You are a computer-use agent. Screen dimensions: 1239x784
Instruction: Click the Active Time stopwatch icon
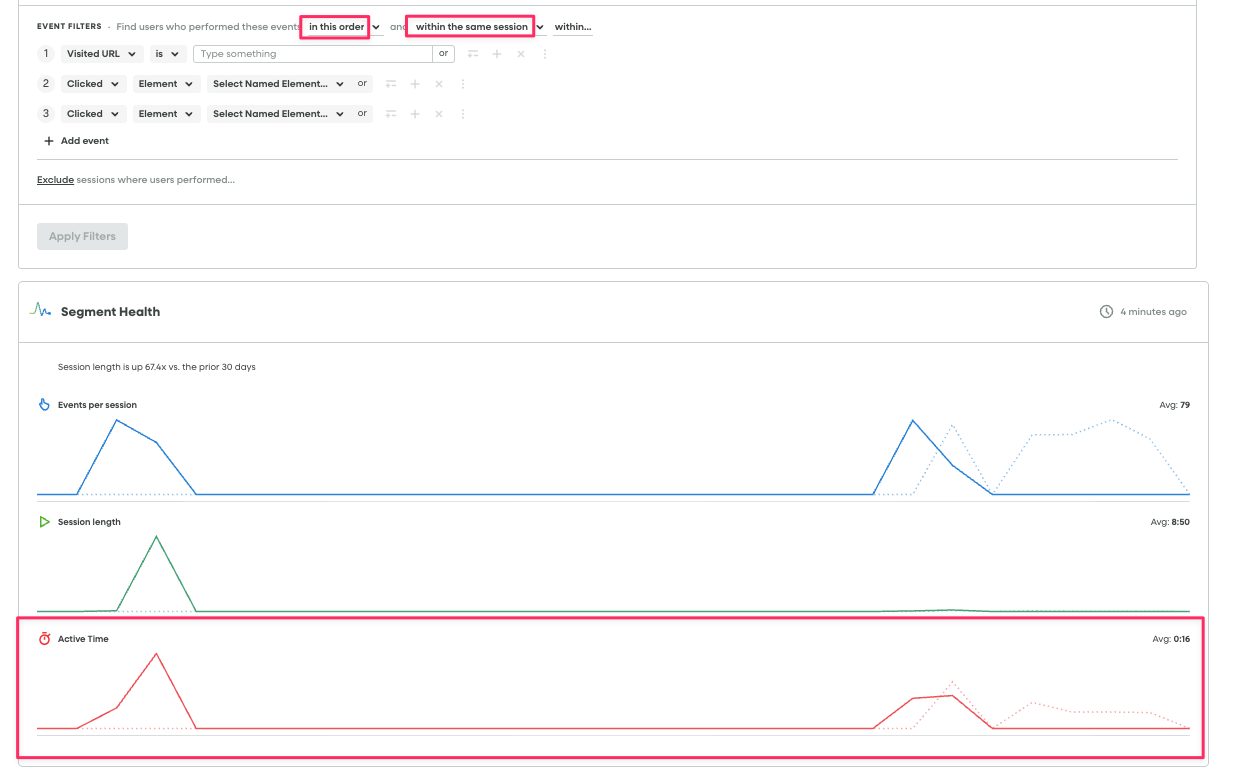44,639
